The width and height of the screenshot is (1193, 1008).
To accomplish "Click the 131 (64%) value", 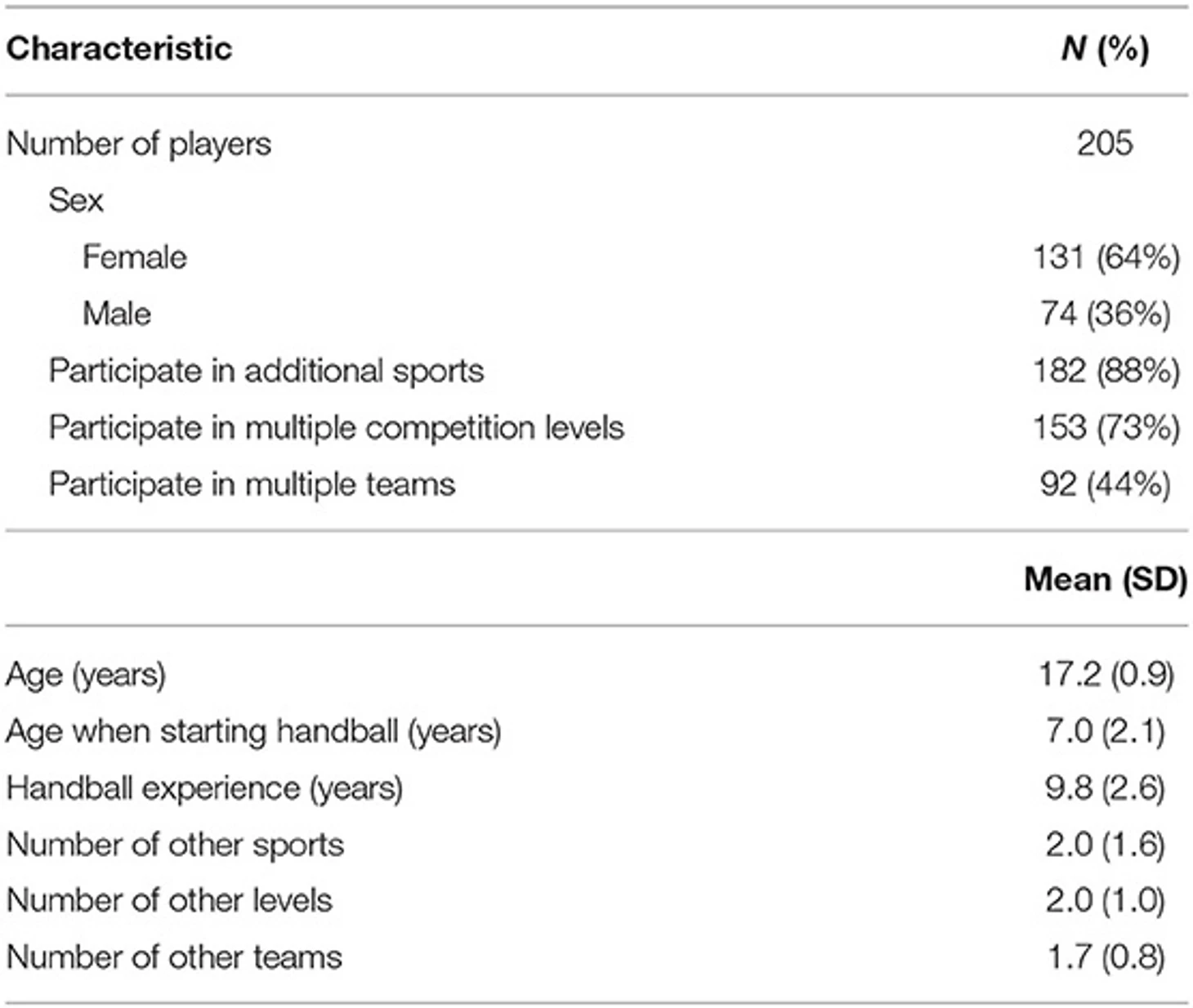I will 1106,258.
